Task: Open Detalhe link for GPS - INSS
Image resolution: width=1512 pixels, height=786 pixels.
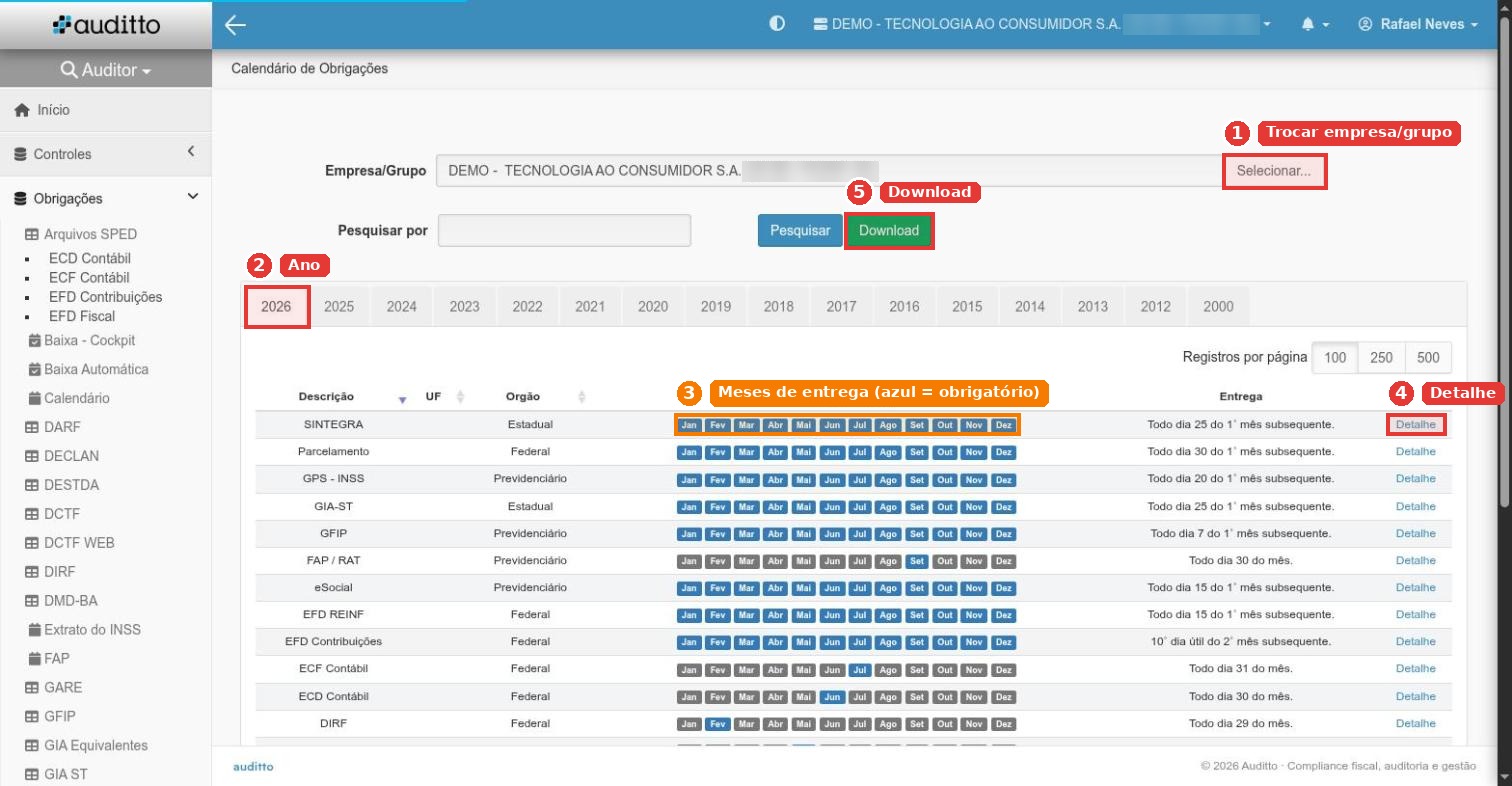Action: 1415,479
